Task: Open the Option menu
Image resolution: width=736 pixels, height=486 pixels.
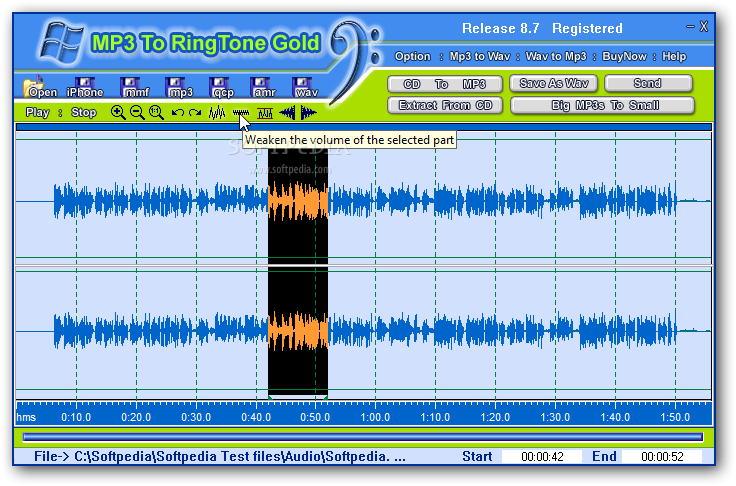Action: click(x=413, y=56)
